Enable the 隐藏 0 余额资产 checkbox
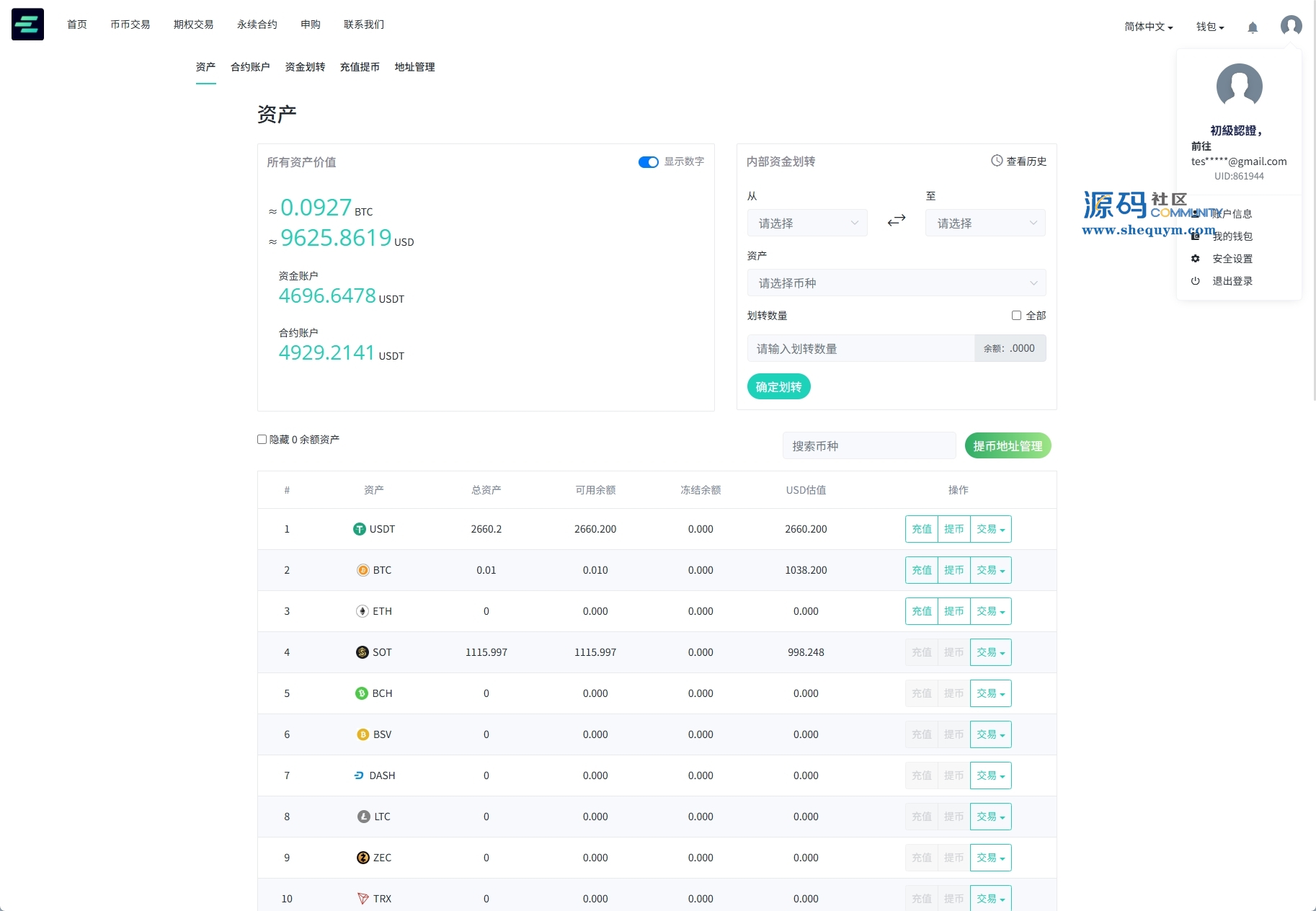This screenshot has width=1316, height=911. [262, 440]
